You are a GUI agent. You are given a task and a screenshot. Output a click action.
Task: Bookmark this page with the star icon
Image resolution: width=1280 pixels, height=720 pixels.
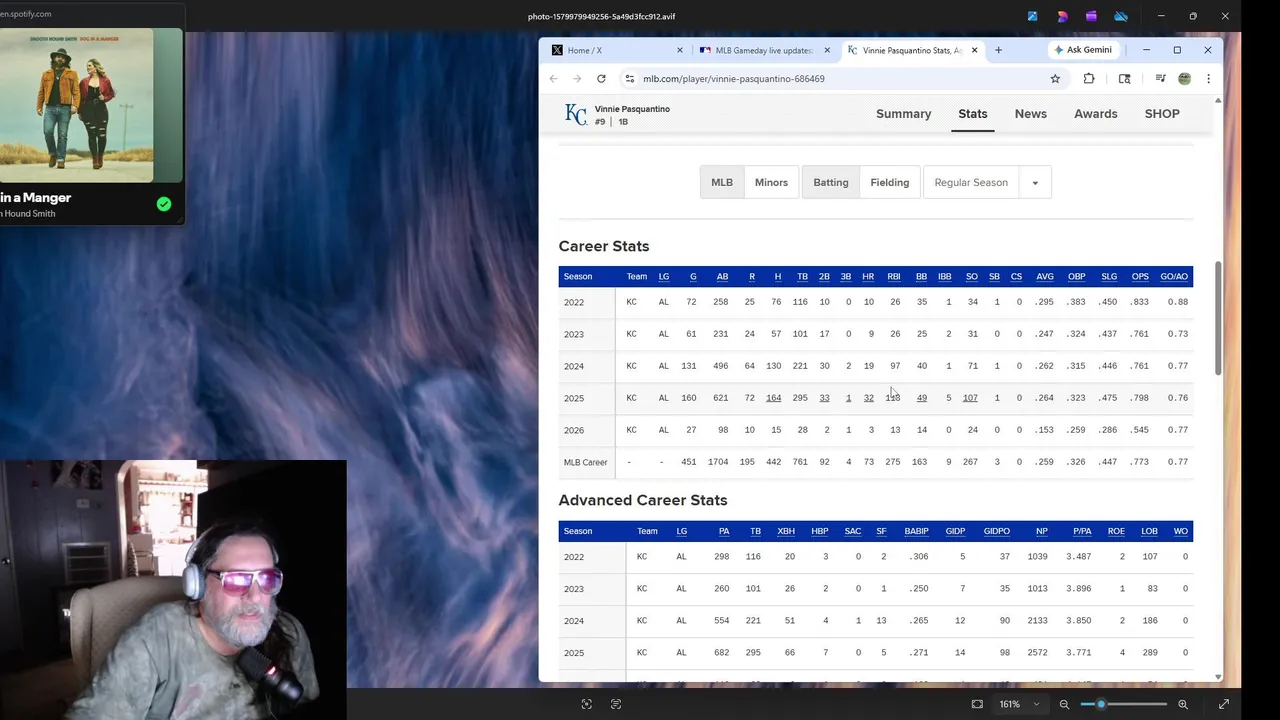(1055, 79)
